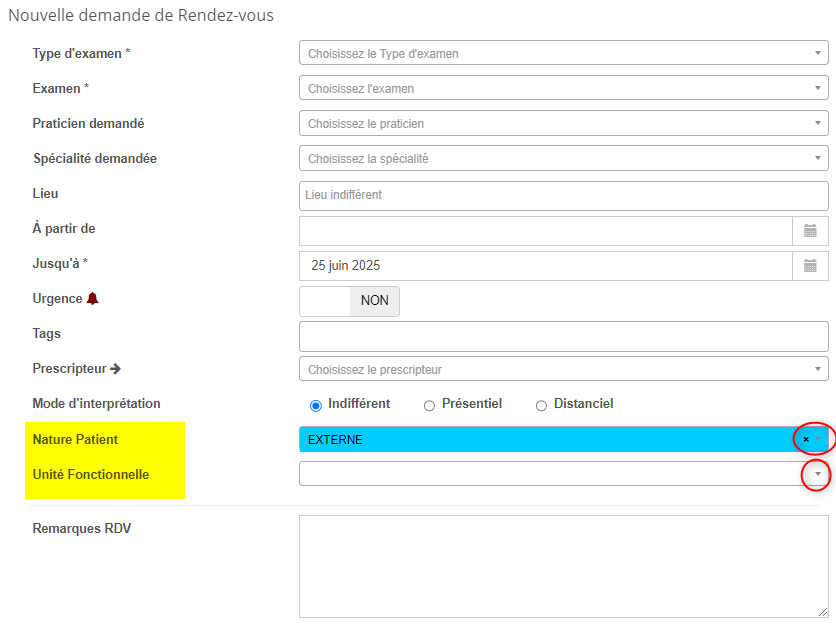Toggle the Urgence NON switch

[x=349, y=301]
